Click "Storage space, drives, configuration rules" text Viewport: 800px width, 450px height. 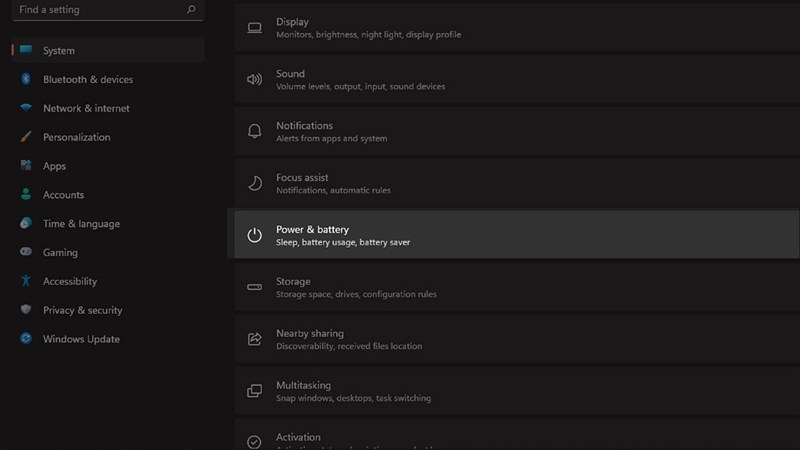pyautogui.click(x=356, y=294)
